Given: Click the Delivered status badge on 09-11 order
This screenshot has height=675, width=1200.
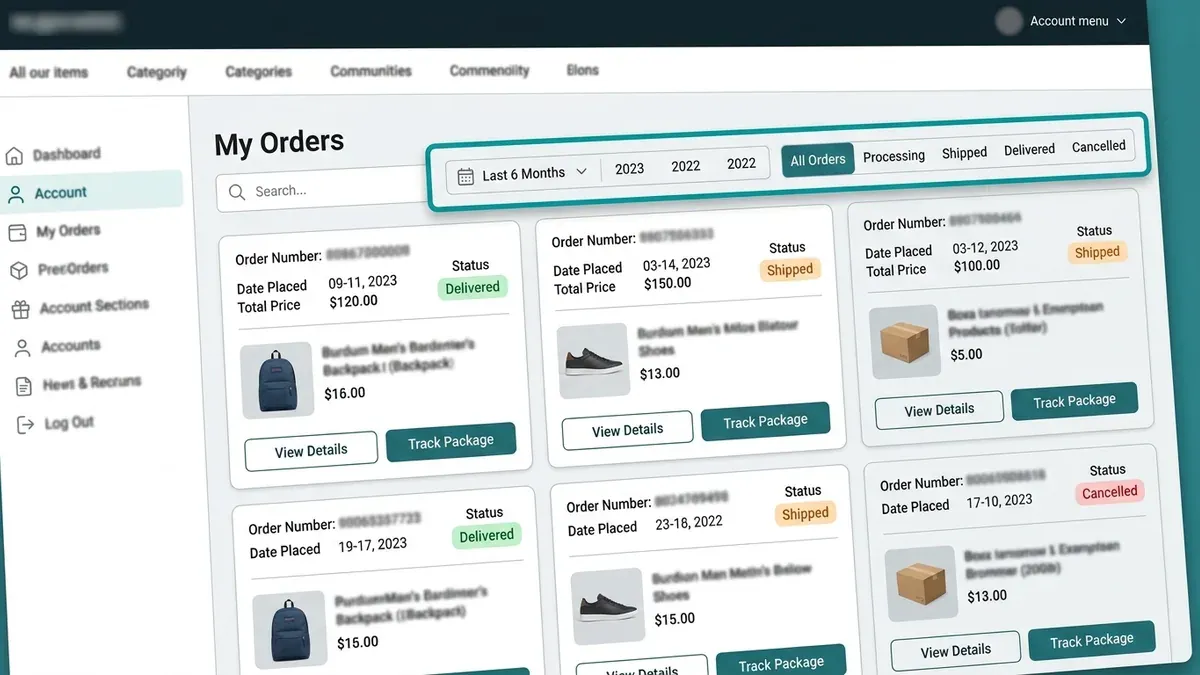Looking at the screenshot, I should pyautogui.click(x=472, y=288).
